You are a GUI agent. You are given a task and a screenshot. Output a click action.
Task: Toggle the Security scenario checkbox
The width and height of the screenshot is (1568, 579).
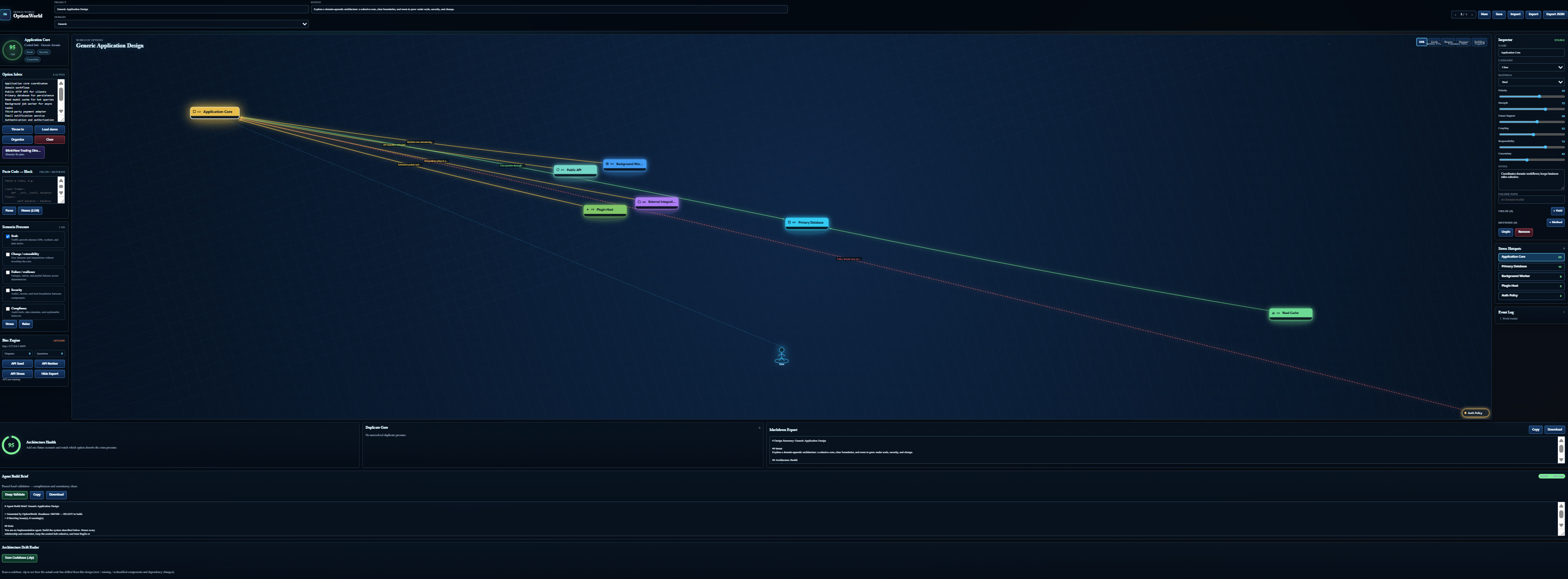click(8, 290)
